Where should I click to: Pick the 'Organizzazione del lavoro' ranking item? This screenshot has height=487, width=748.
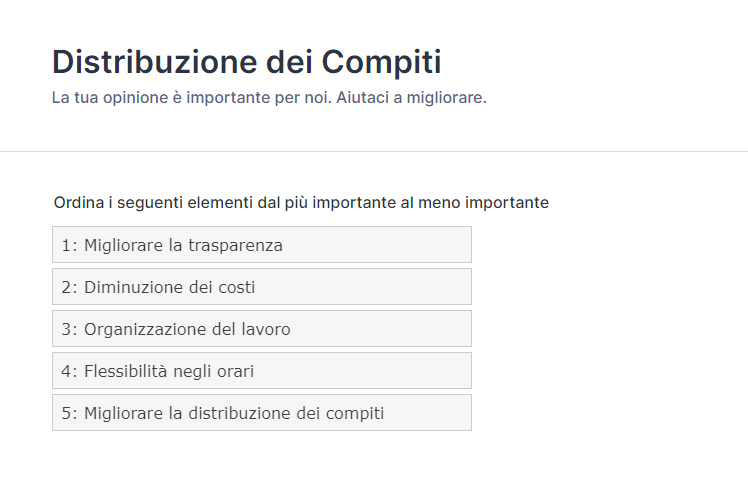coord(261,329)
